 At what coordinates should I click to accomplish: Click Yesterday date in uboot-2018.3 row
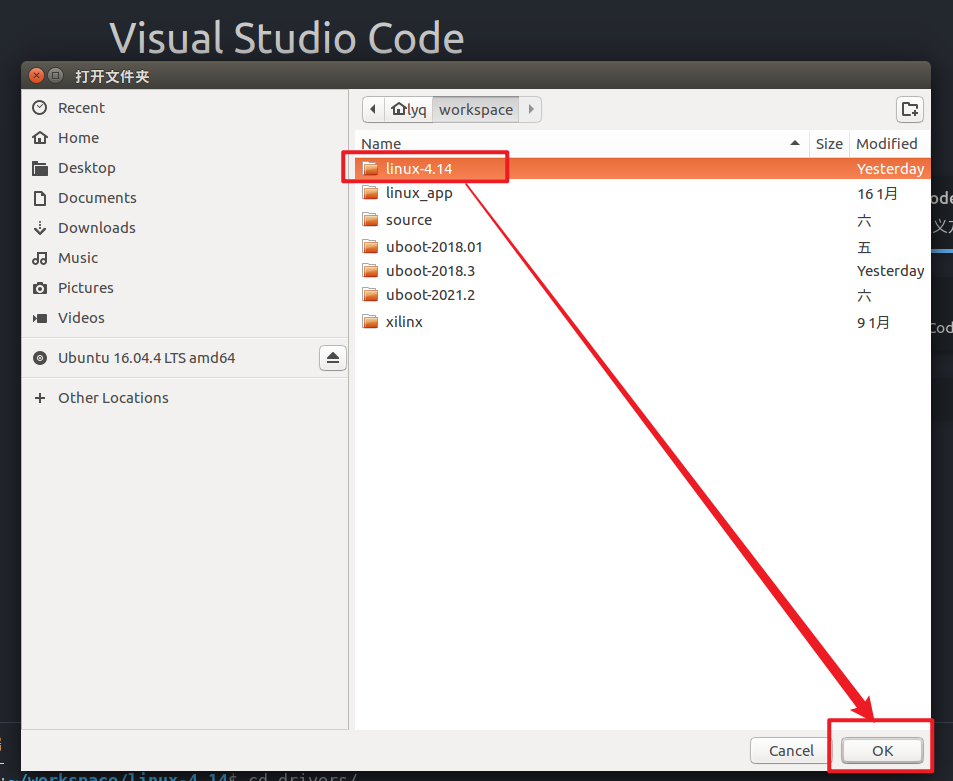point(890,271)
